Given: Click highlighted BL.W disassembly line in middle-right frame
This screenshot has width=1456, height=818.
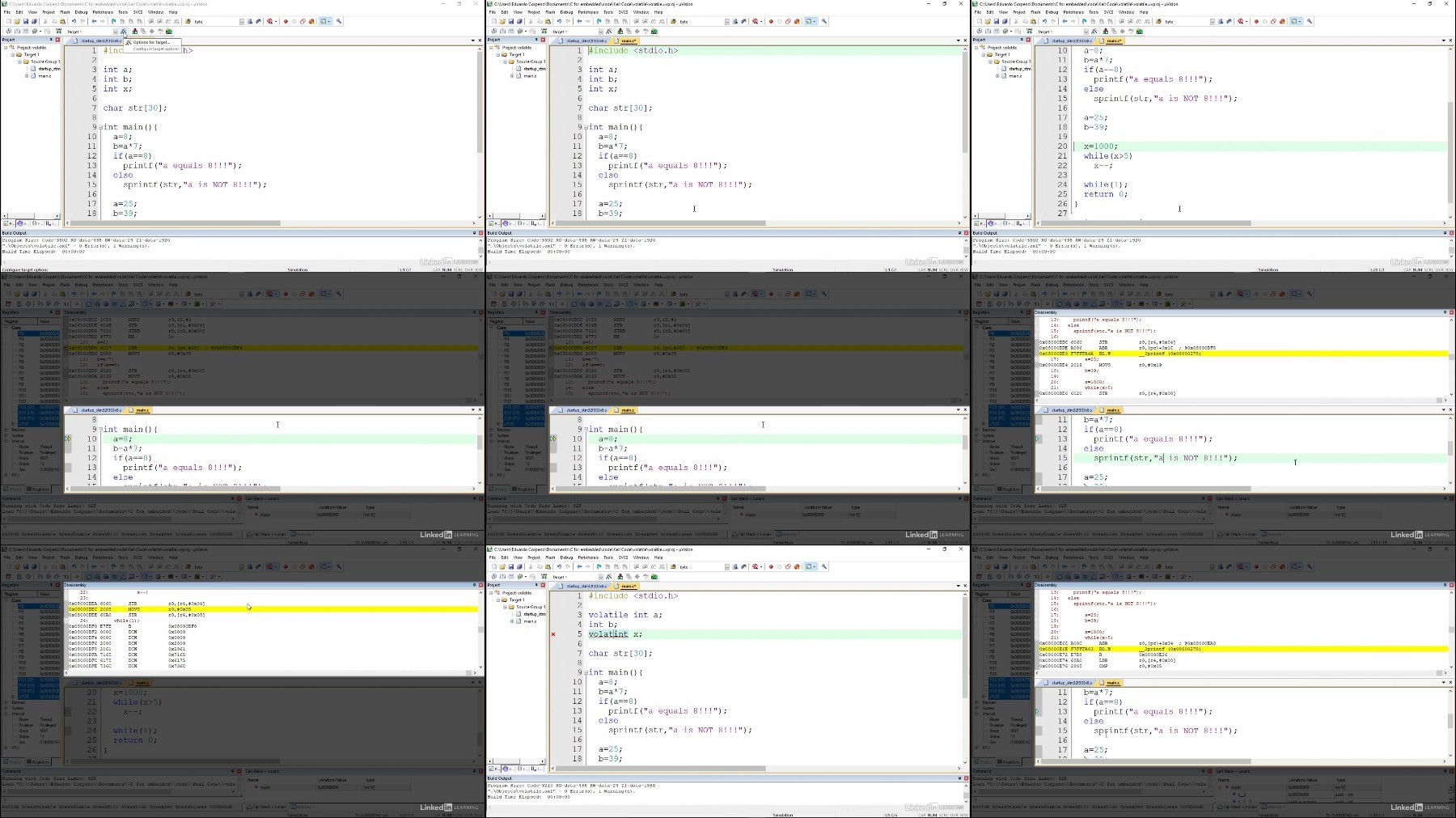Looking at the screenshot, I should pyautogui.click(x=1242, y=354).
